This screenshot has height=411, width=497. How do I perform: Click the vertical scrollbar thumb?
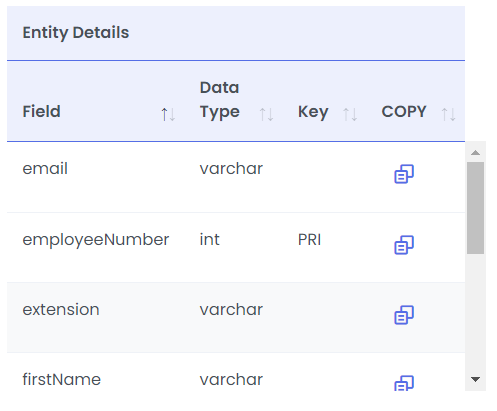pyautogui.click(x=475, y=208)
